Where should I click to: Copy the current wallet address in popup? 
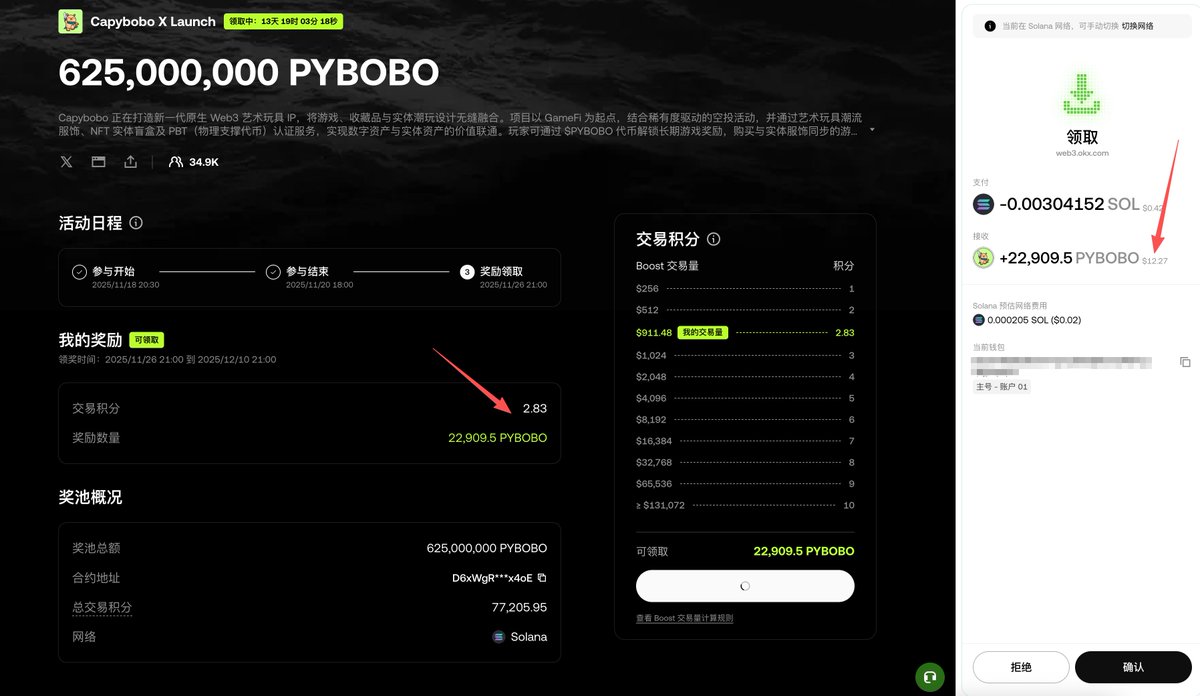click(1185, 362)
